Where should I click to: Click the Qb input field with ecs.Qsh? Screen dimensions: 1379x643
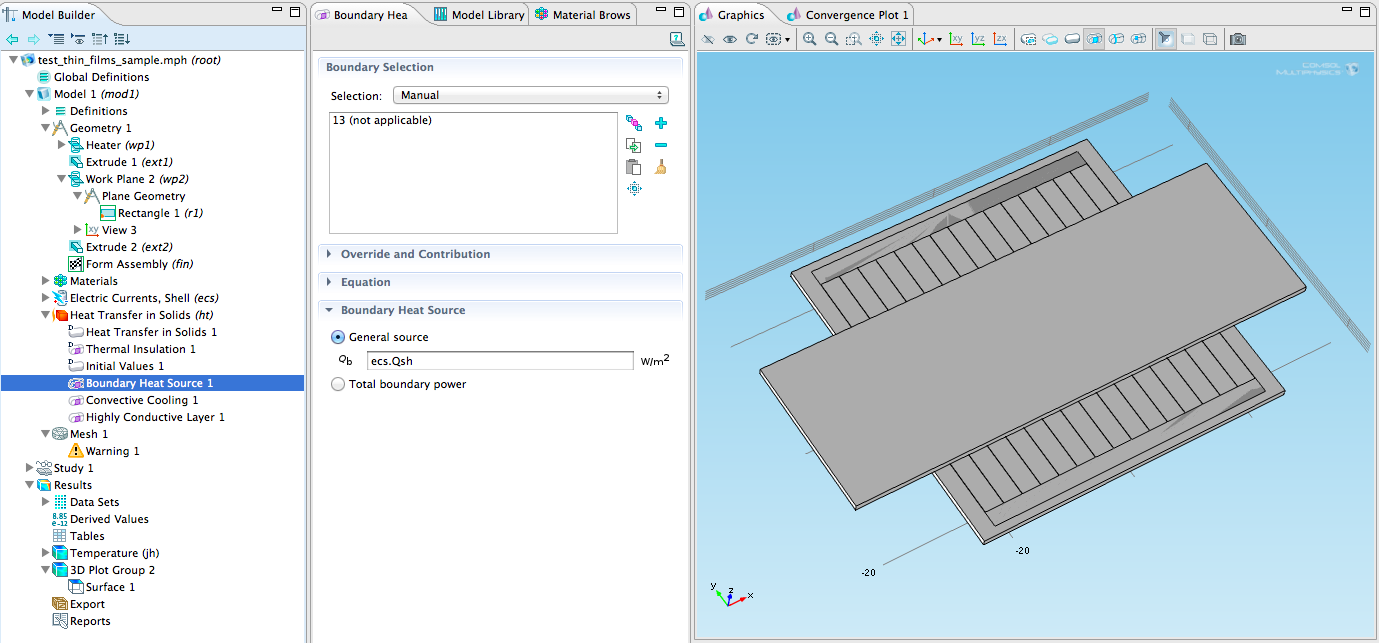[499, 361]
